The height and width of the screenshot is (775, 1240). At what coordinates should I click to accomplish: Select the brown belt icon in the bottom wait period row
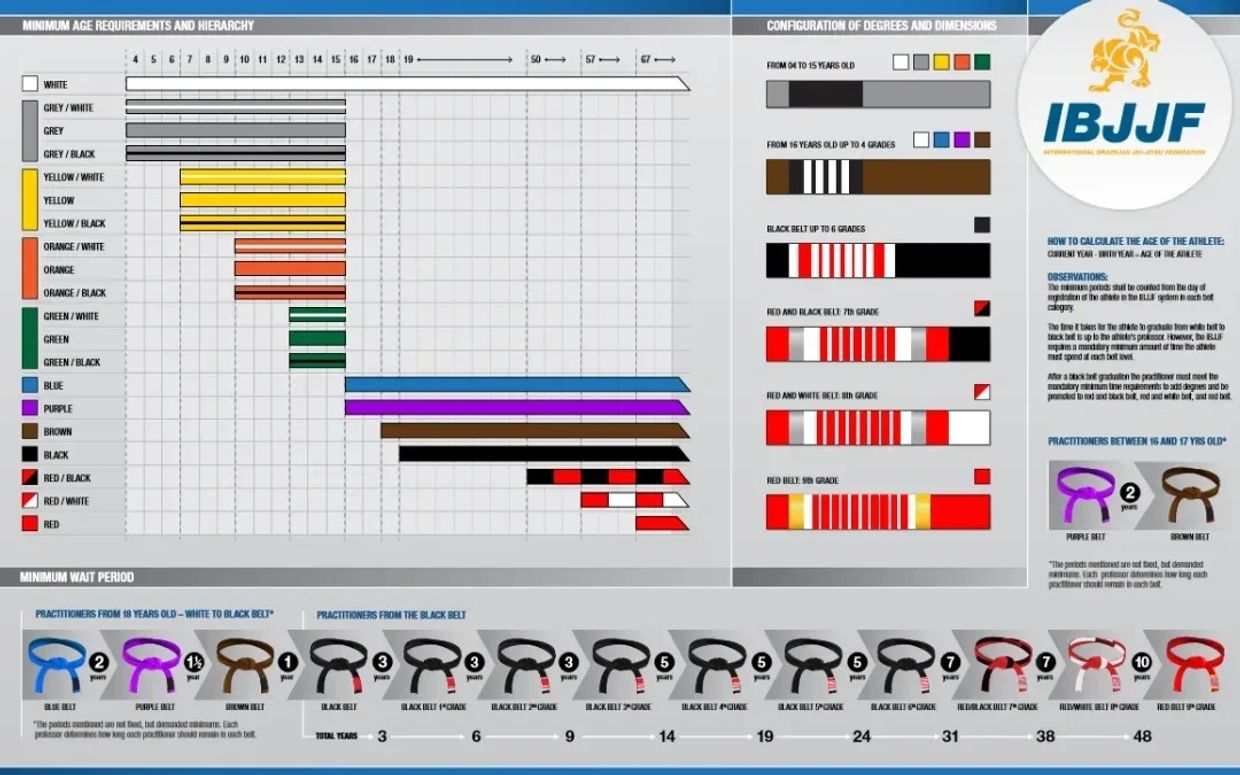(x=245, y=665)
